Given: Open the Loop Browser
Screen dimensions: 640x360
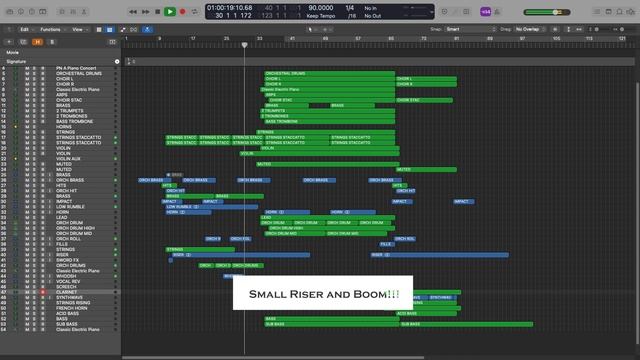Looking at the screenshot, I should (x=620, y=12).
